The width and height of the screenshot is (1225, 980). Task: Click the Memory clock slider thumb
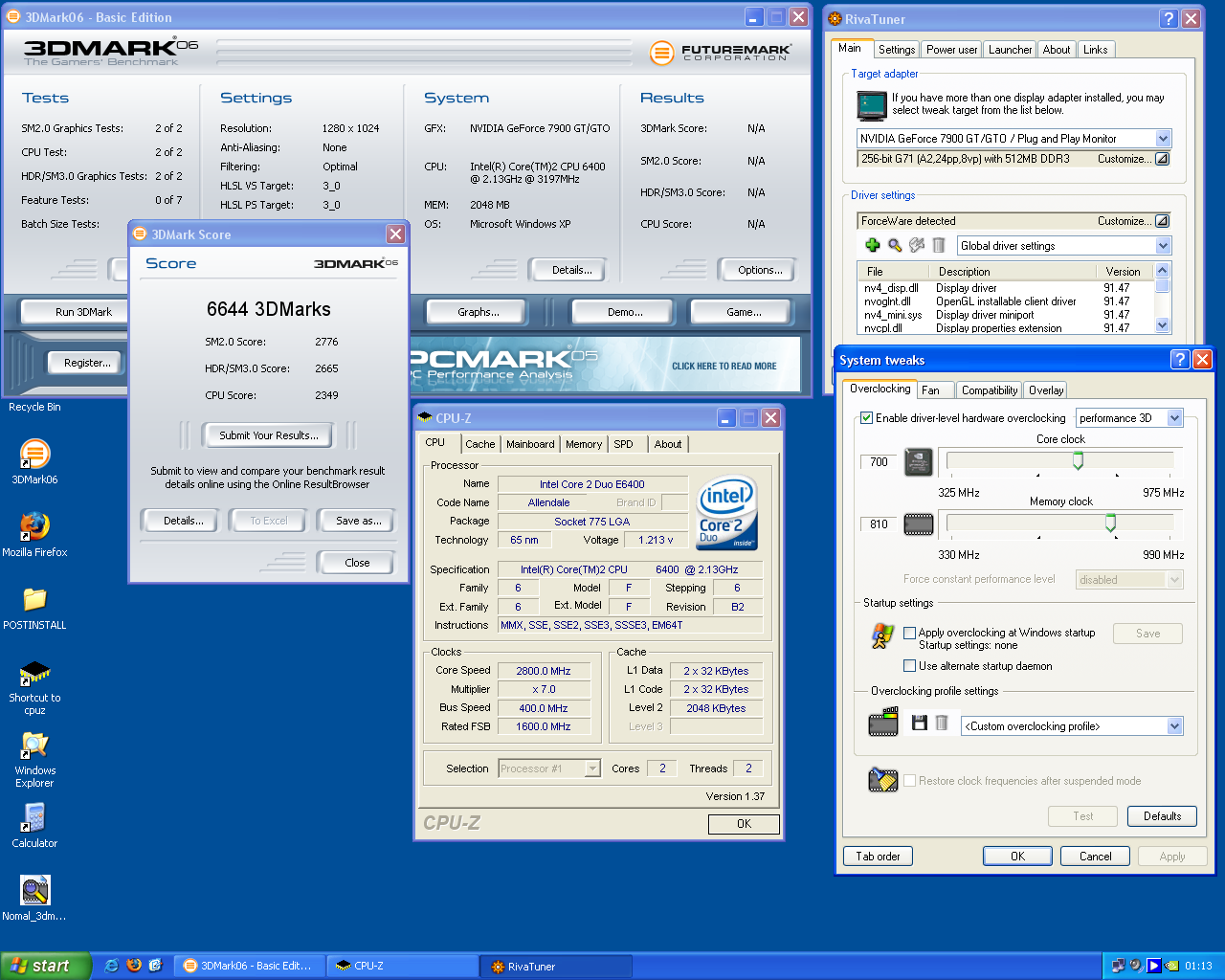tap(1110, 523)
